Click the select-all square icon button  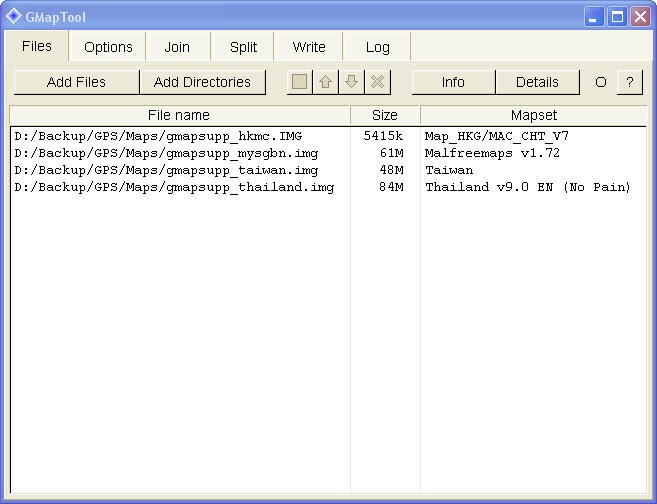tap(299, 82)
